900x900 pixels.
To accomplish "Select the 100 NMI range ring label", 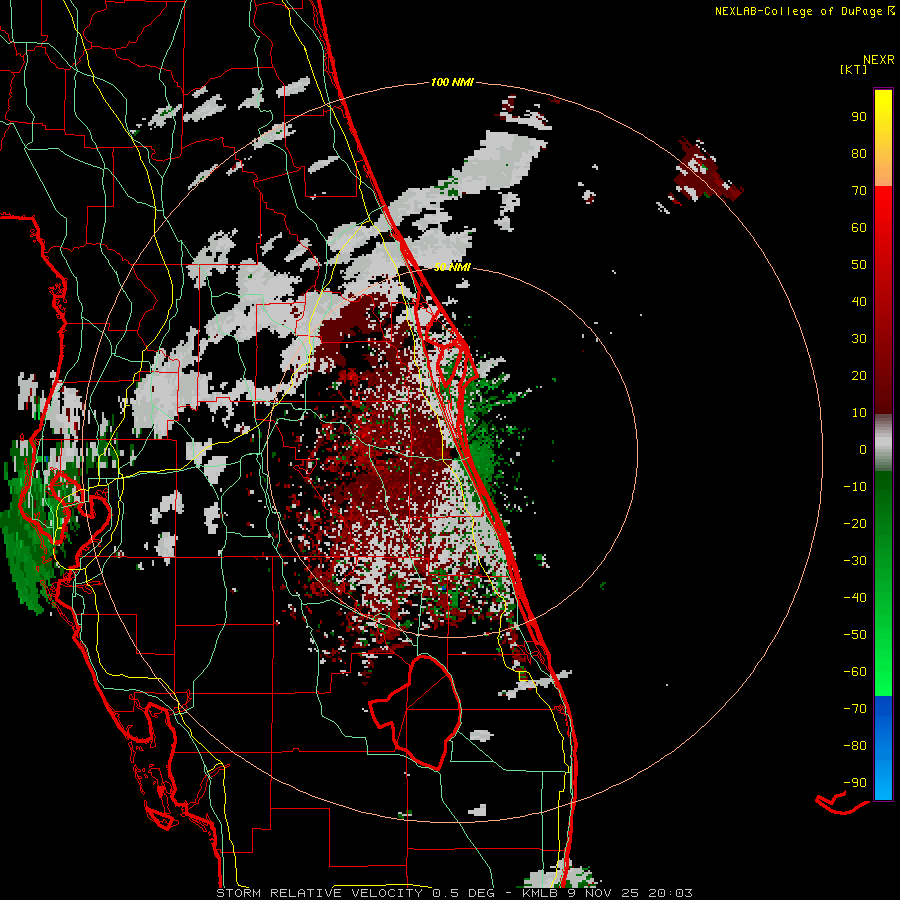I will pyautogui.click(x=452, y=83).
